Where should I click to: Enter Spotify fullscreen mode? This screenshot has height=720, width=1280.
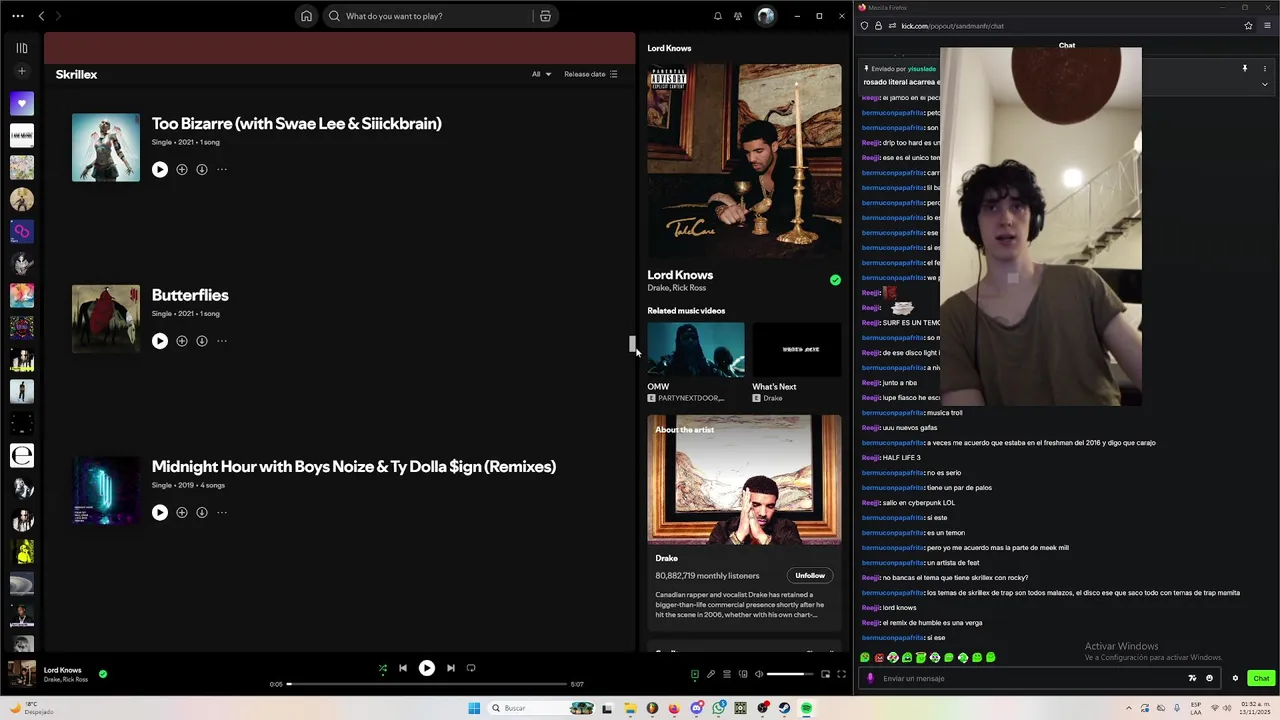[x=842, y=674]
